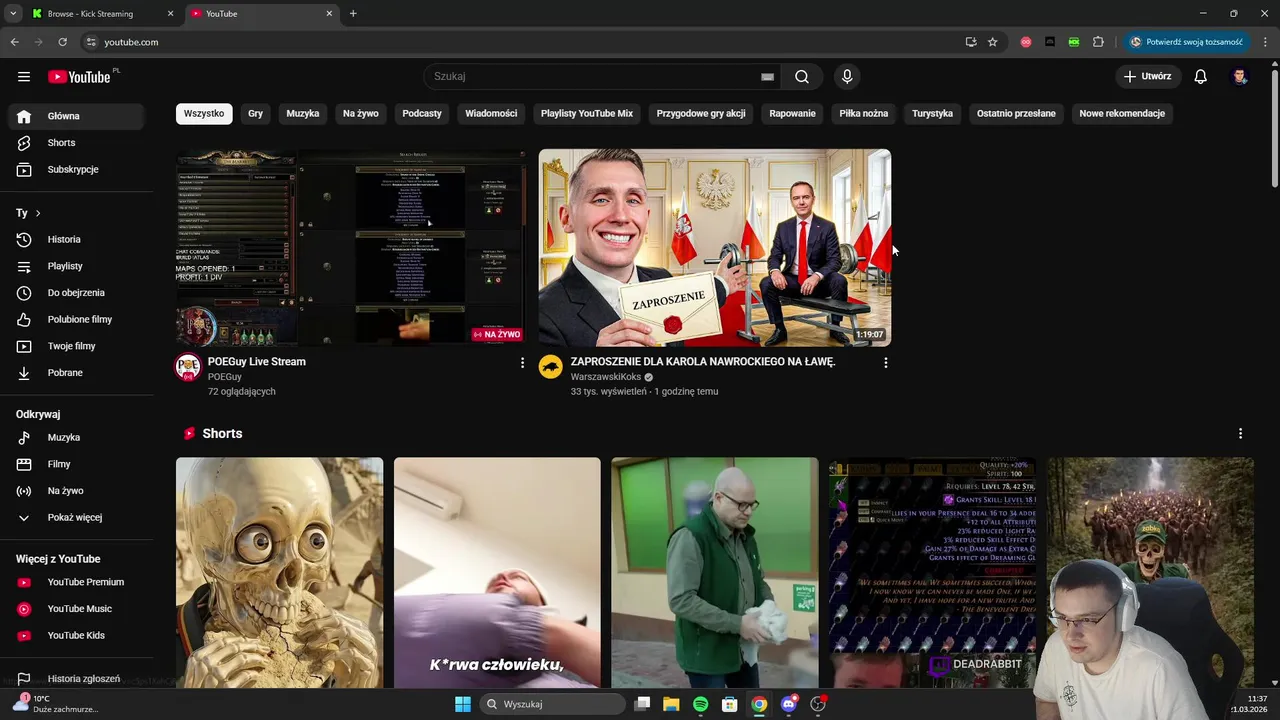Open POEGuy Live Stream thumbnail

[352, 248]
